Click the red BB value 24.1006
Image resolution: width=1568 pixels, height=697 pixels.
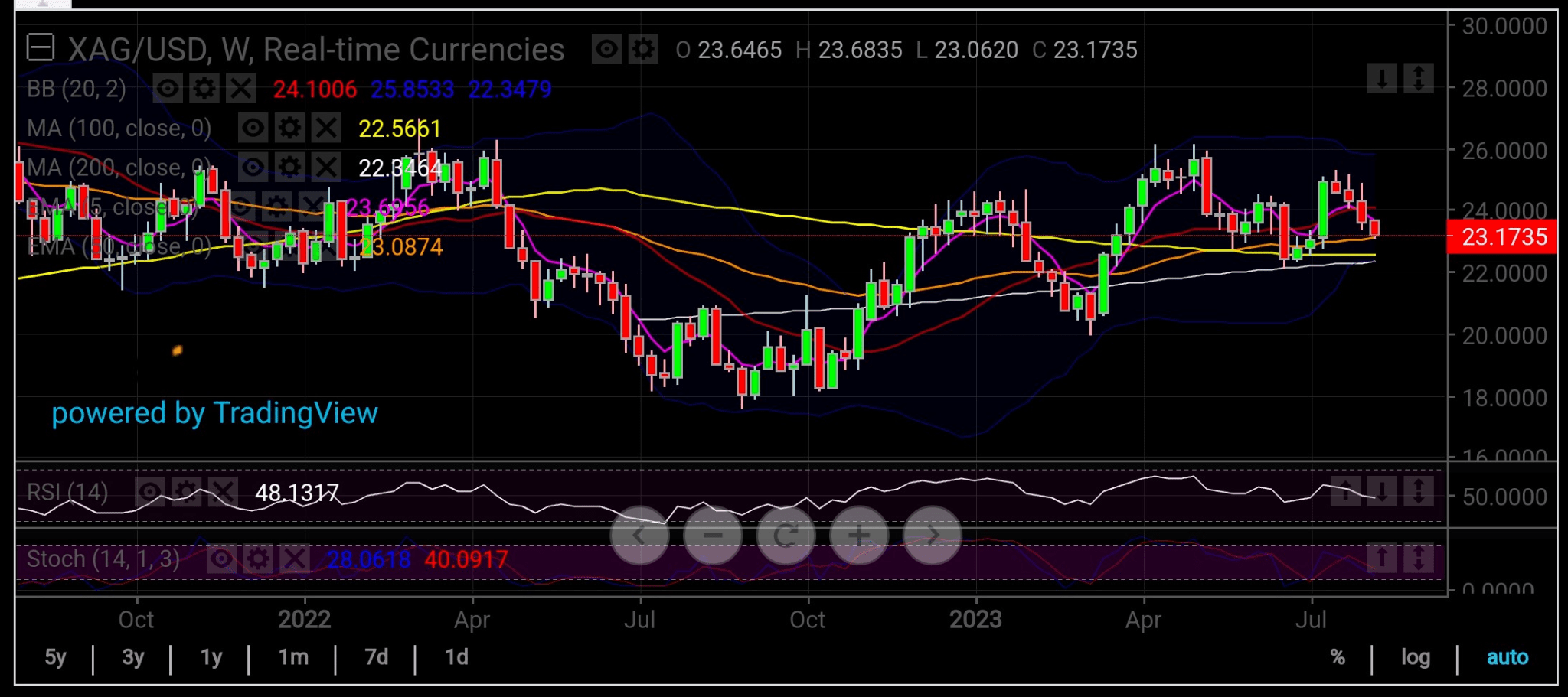click(315, 90)
